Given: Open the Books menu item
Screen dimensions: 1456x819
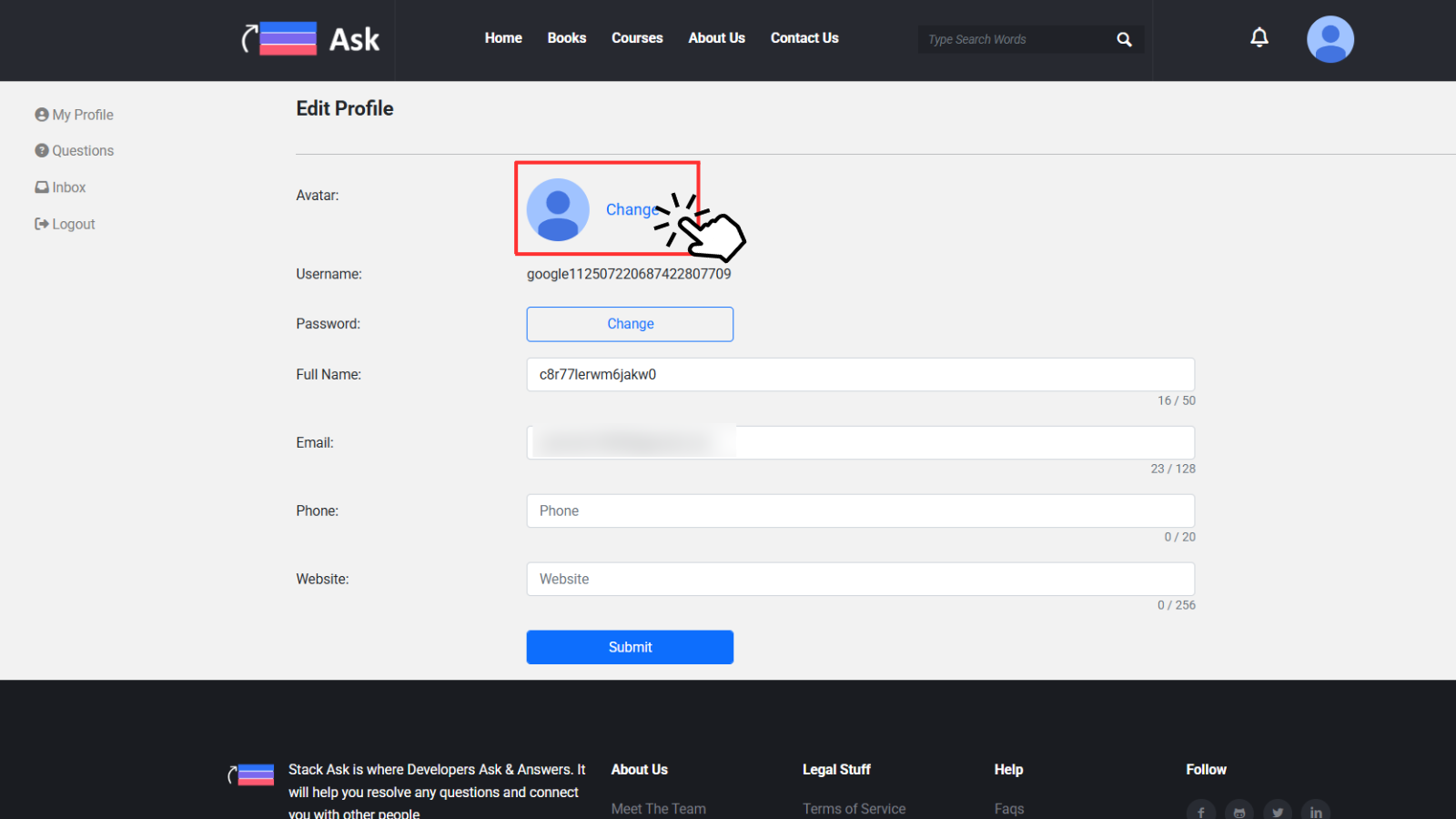Looking at the screenshot, I should tap(567, 38).
